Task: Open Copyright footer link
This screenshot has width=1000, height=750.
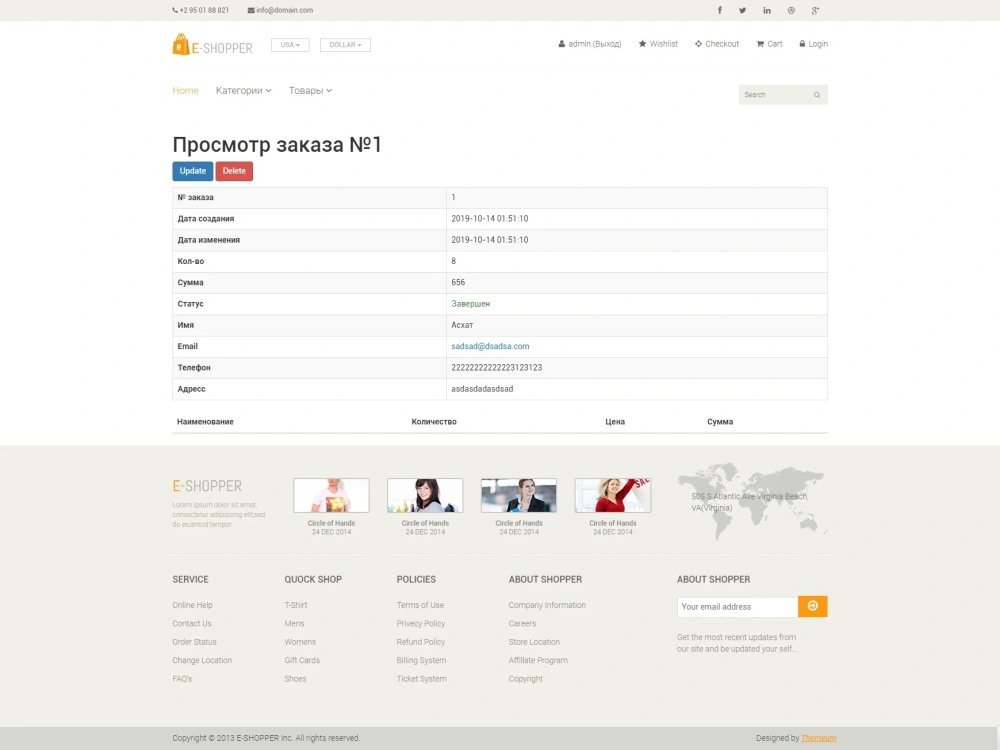Action: point(526,679)
